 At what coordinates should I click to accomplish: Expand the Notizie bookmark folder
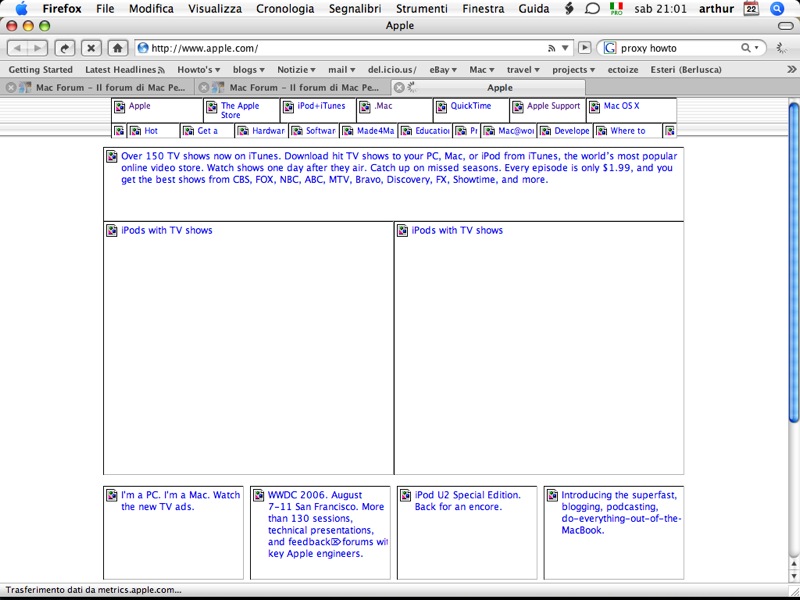[x=296, y=70]
